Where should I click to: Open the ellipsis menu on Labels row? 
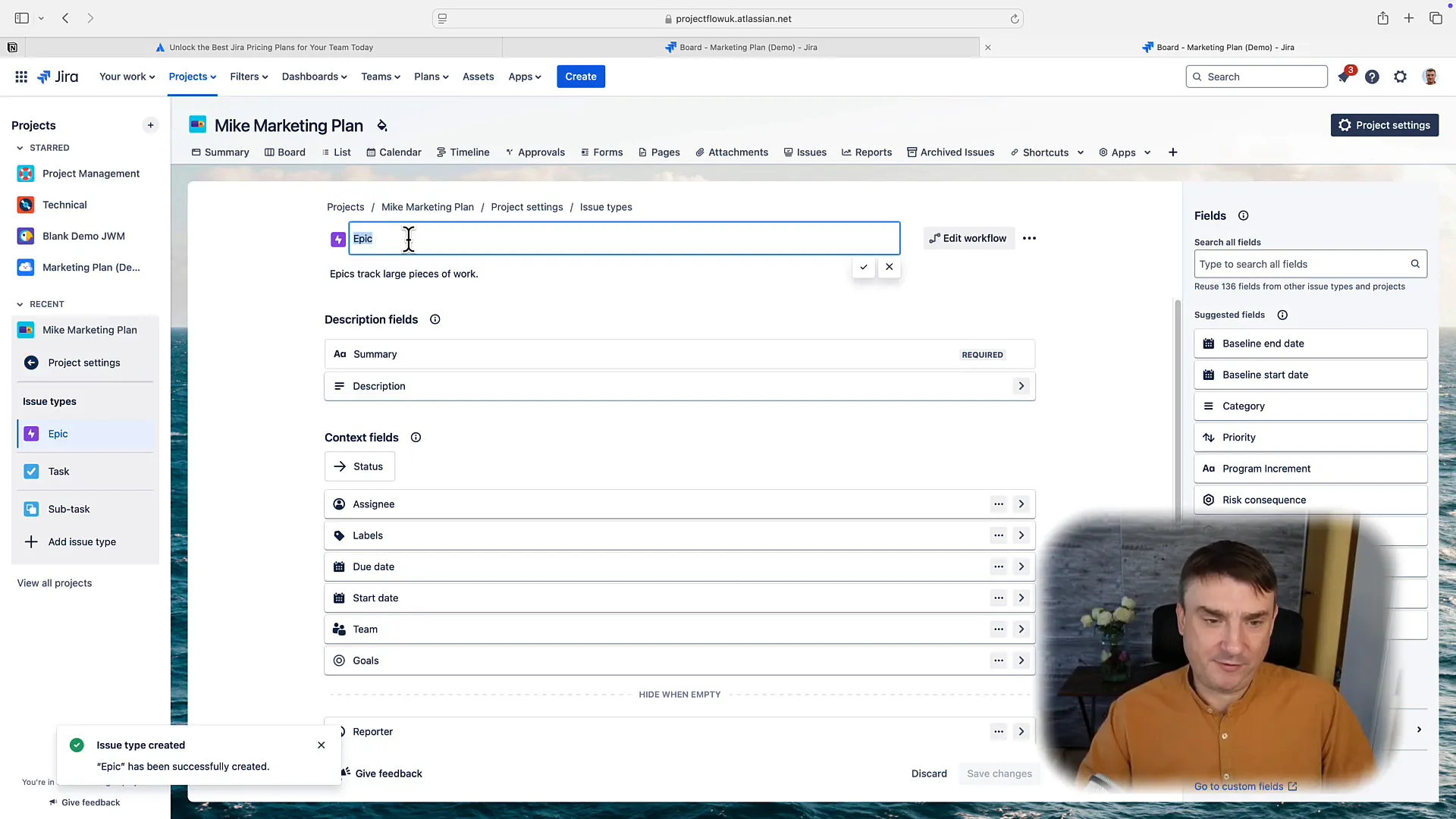pyautogui.click(x=999, y=535)
